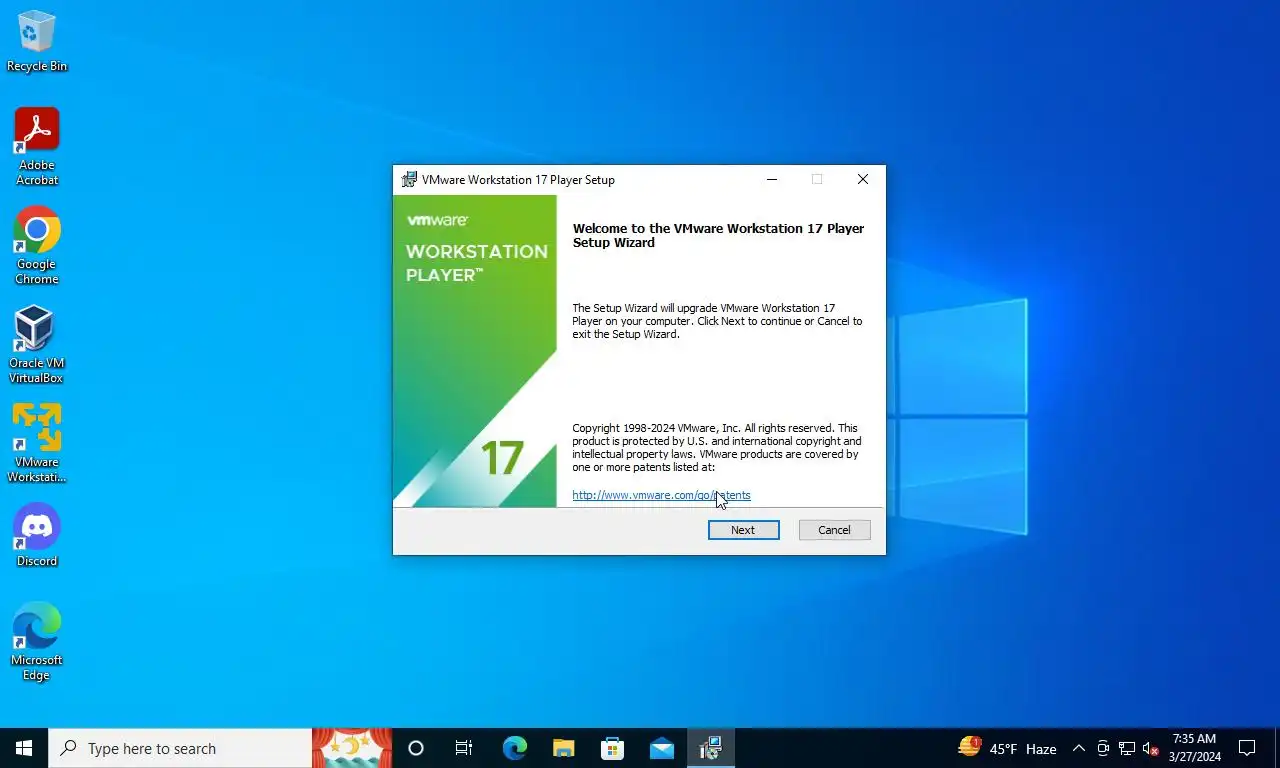Open the Windows Start menu
1280x768 pixels.
click(x=24, y=748)
